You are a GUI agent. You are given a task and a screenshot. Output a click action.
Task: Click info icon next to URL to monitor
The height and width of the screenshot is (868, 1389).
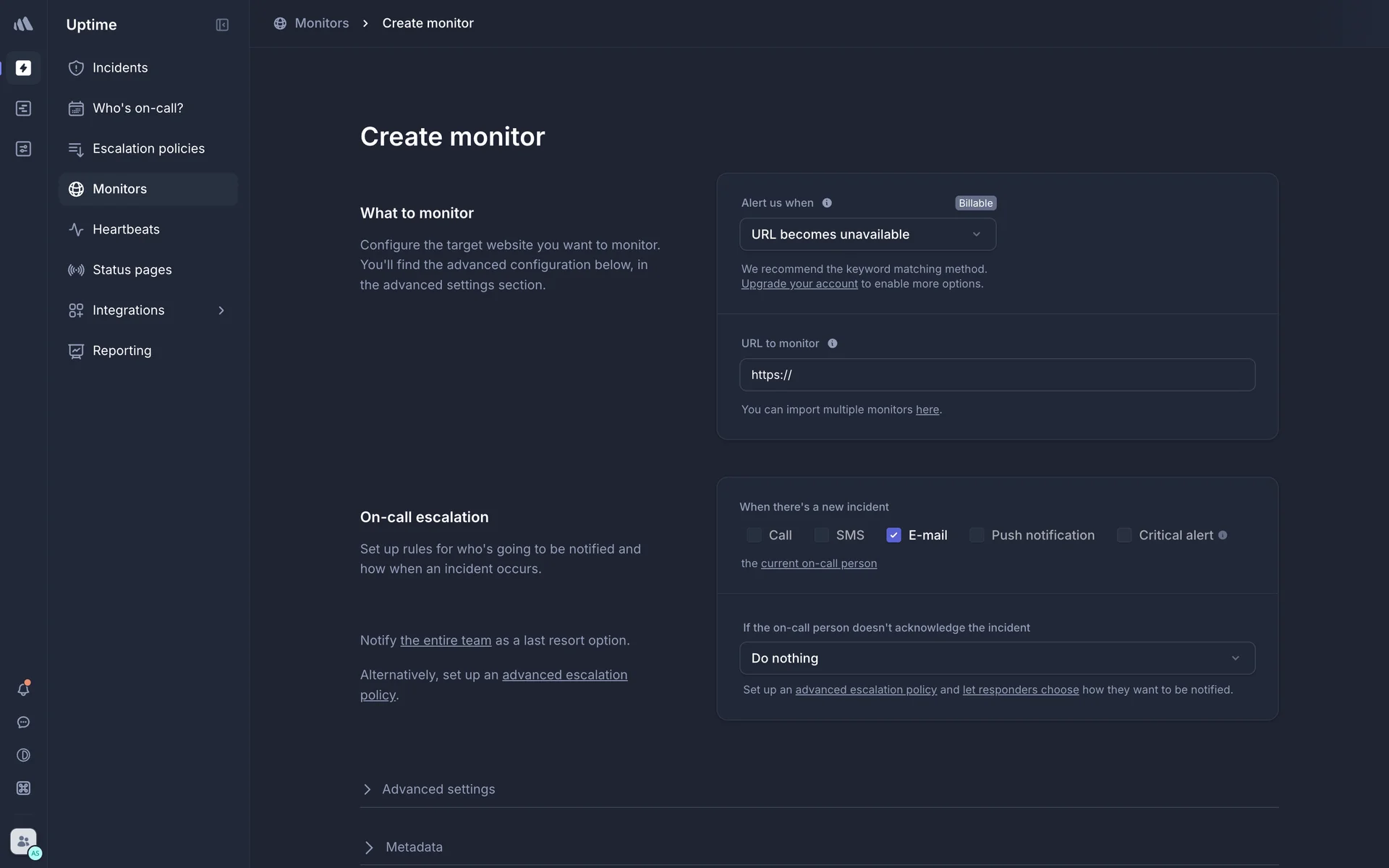(x=833, y=344)
